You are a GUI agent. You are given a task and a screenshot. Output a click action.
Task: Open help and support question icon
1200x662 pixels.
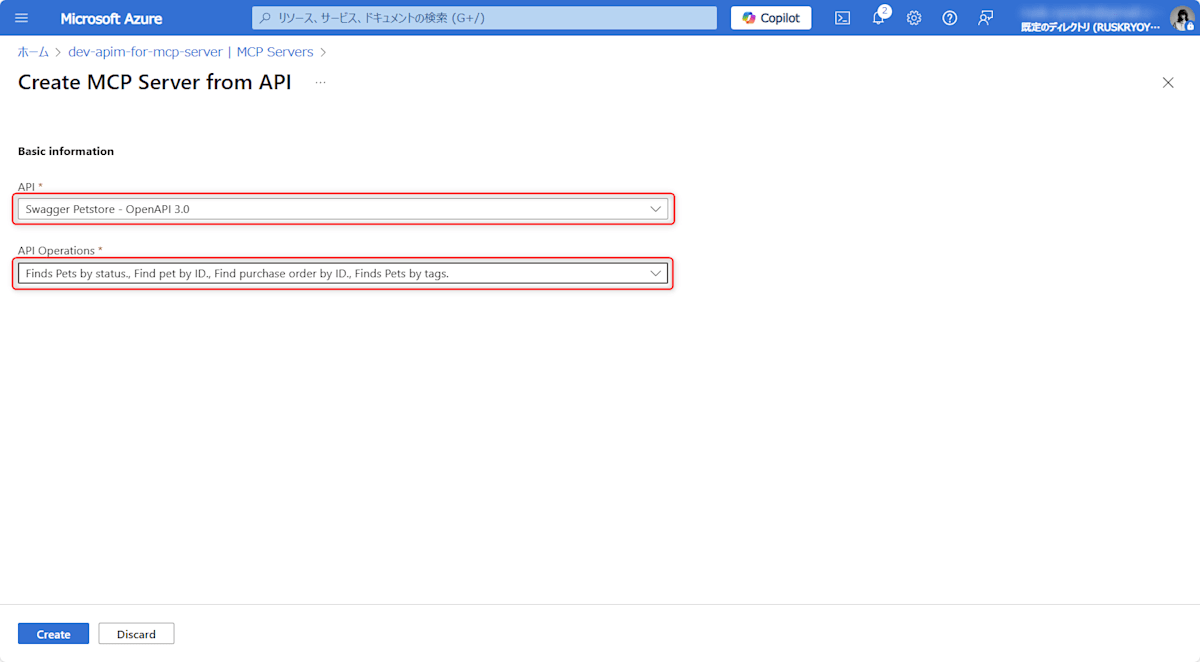tap(950, 18)
